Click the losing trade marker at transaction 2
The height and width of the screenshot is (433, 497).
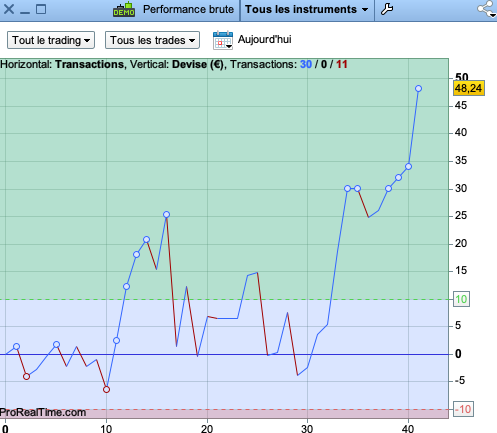click(x=26, y=377)
